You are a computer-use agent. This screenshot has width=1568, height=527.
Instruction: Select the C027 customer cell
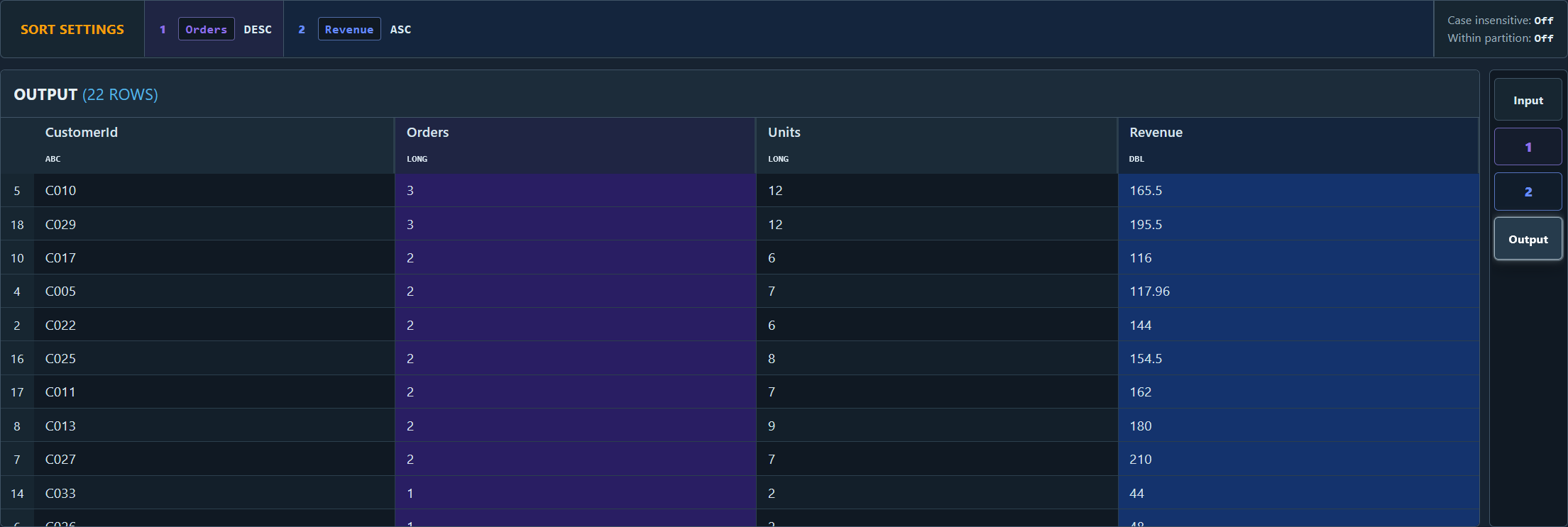pyautogui.click(x=214, y=459)
